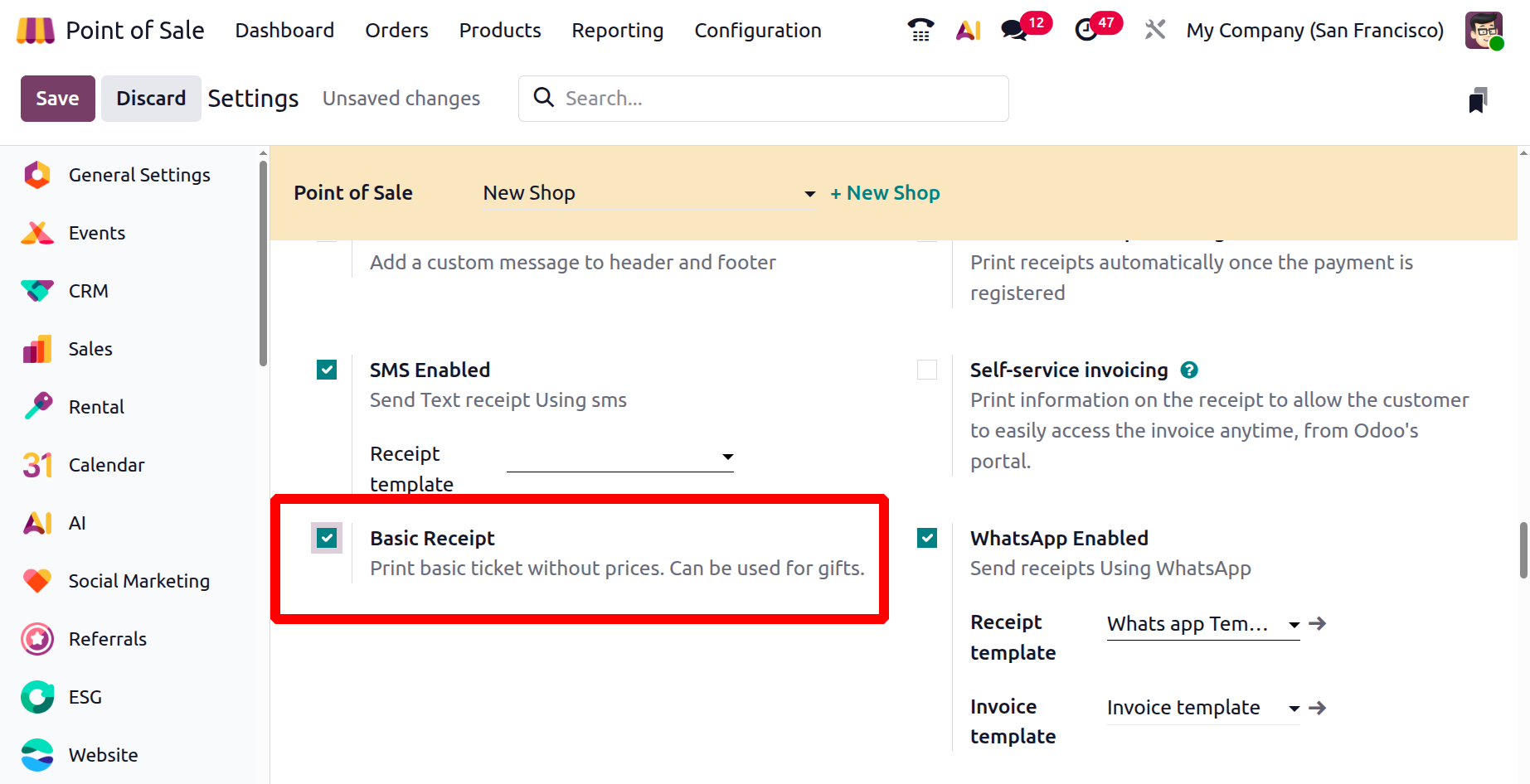The height and width of the screenshot is (784, 1530).
Task: Open WhatsApp receipt template external link arrow
Action: [x=1318, y=624]
